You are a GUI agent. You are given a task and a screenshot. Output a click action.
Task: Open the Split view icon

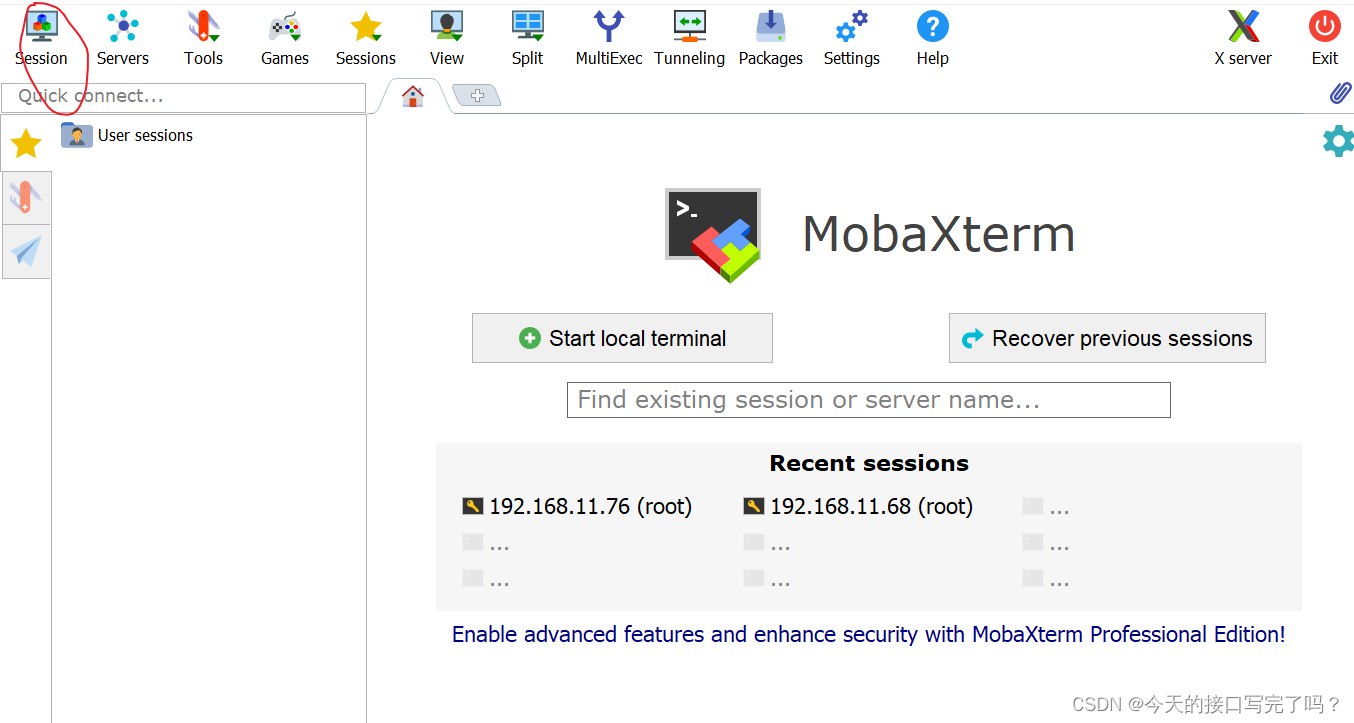click(527, 30)
